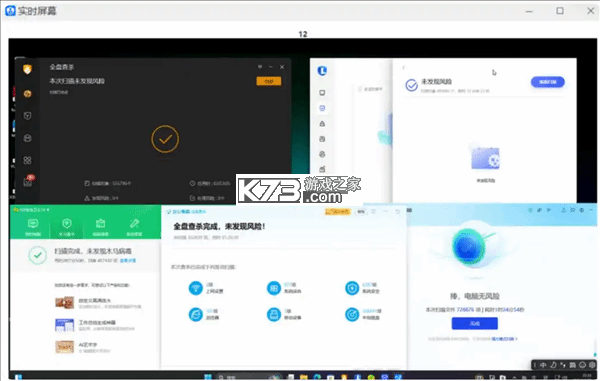Open the four-squares apps icon in dark sidebar
600x381 pixels.
[x=27, y=160]
